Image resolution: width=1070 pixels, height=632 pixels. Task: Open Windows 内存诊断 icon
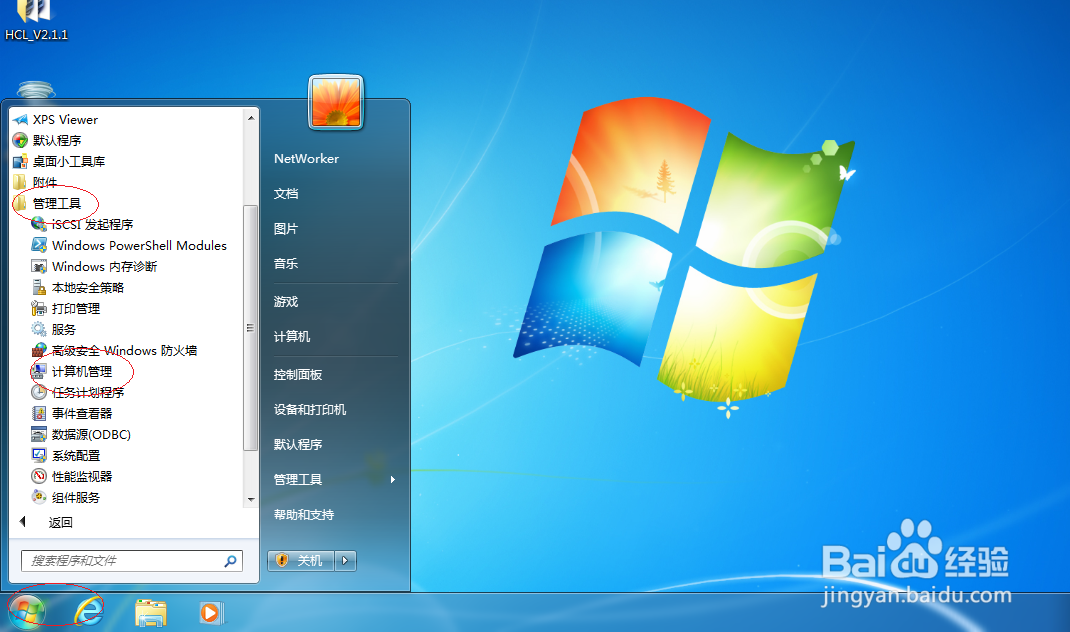tap(39, 266)
